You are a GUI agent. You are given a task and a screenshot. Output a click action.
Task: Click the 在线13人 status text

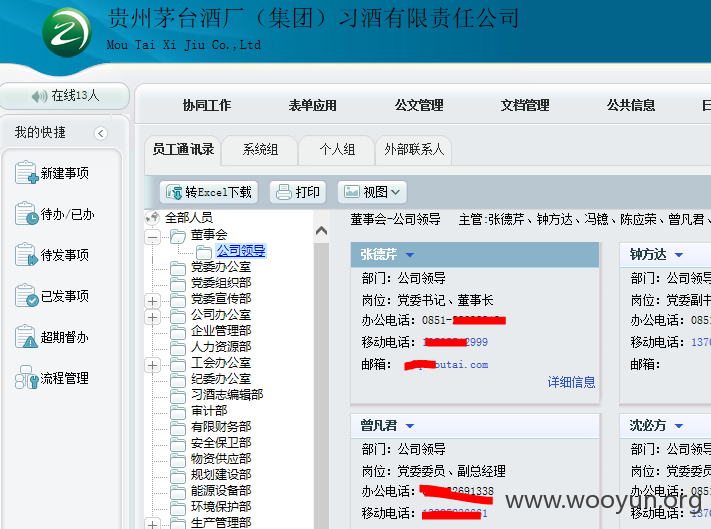(75, 96)
